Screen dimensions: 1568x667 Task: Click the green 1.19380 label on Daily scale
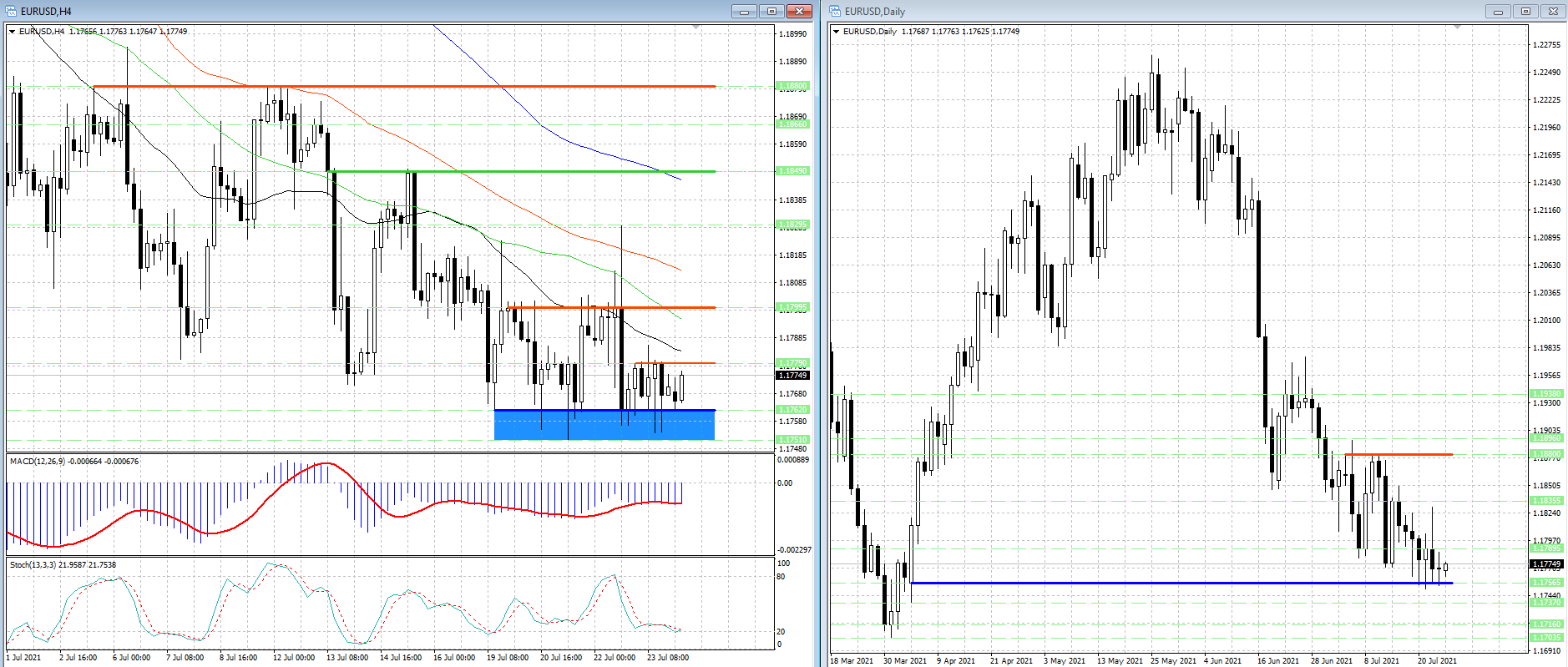tap(1546, 394)
